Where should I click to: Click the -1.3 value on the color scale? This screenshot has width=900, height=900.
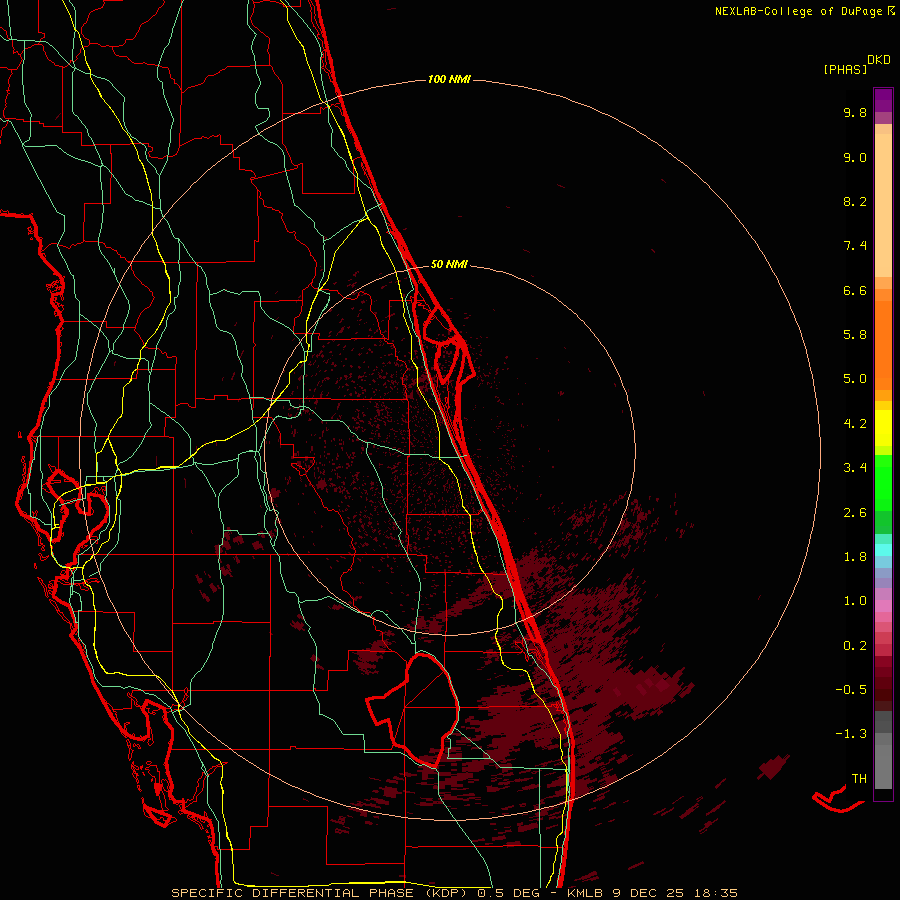click(x=851, y=735)
